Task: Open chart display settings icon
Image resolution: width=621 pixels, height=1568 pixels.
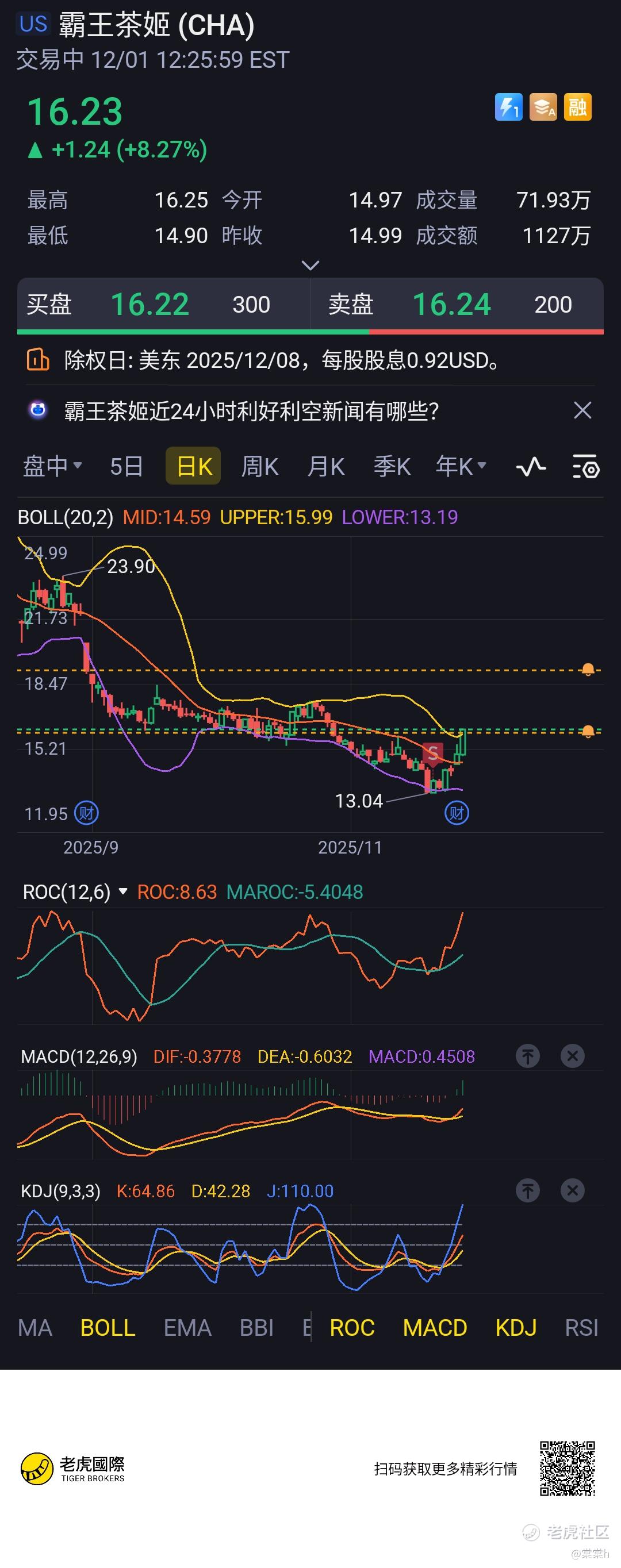Action: click(586, 467)
